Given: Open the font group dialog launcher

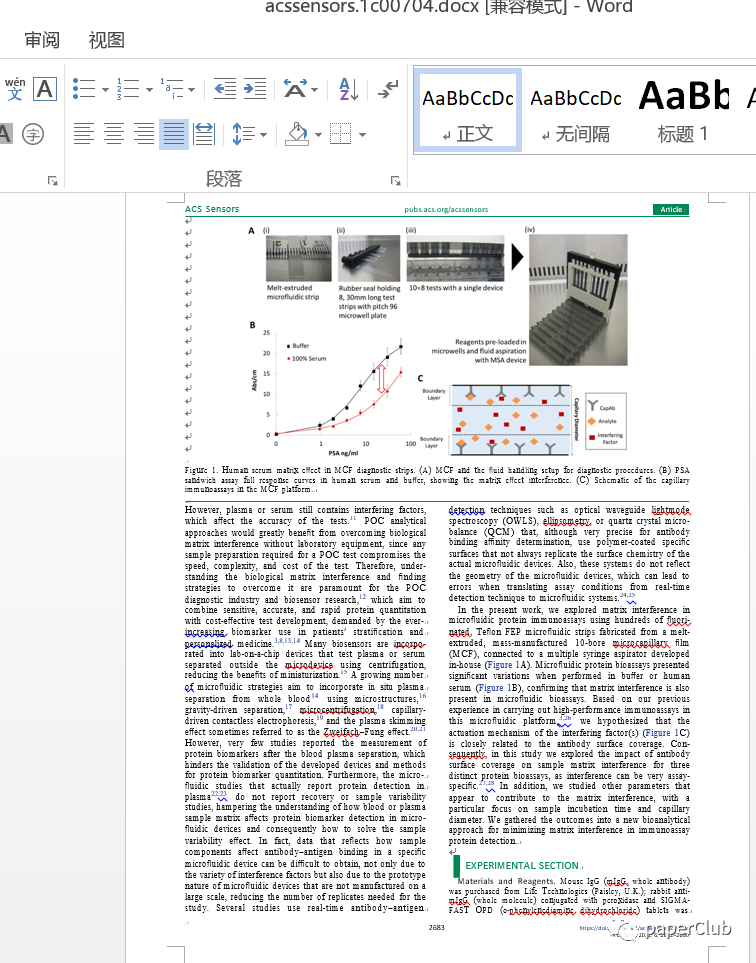Looking at the screenshot, I should [x=53, y=181].
